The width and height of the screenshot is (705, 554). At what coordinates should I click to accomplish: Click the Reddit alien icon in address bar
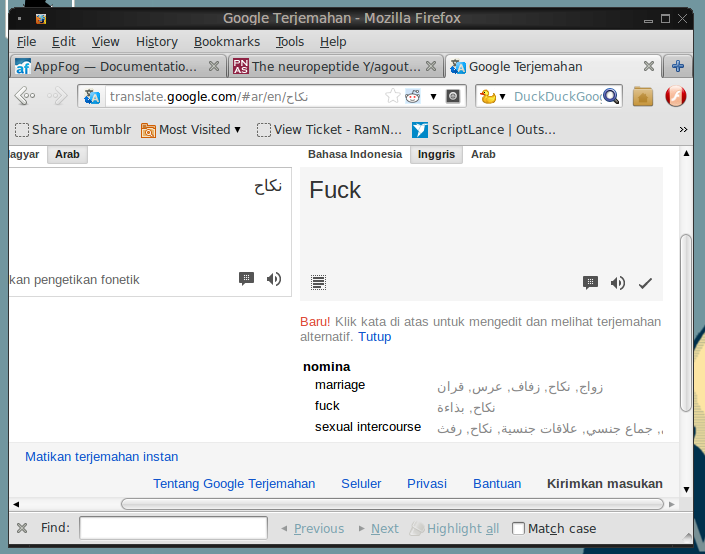click(x=413, y=96)
